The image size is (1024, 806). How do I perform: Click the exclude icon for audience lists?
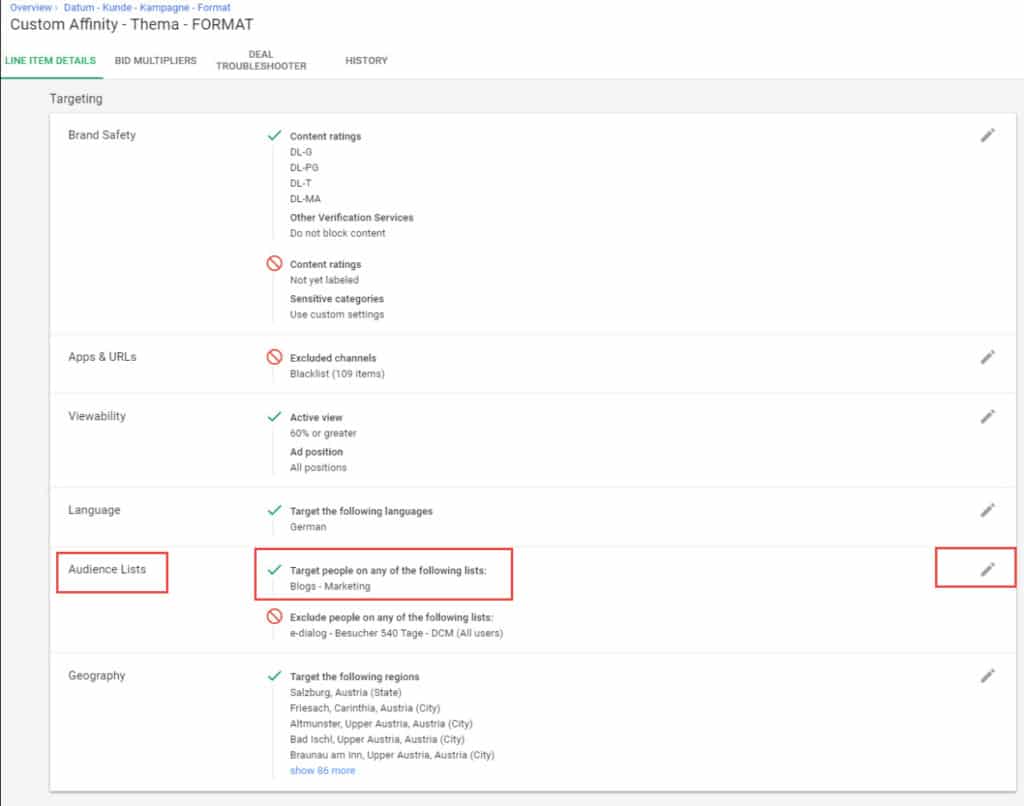[x=274, y=617]
